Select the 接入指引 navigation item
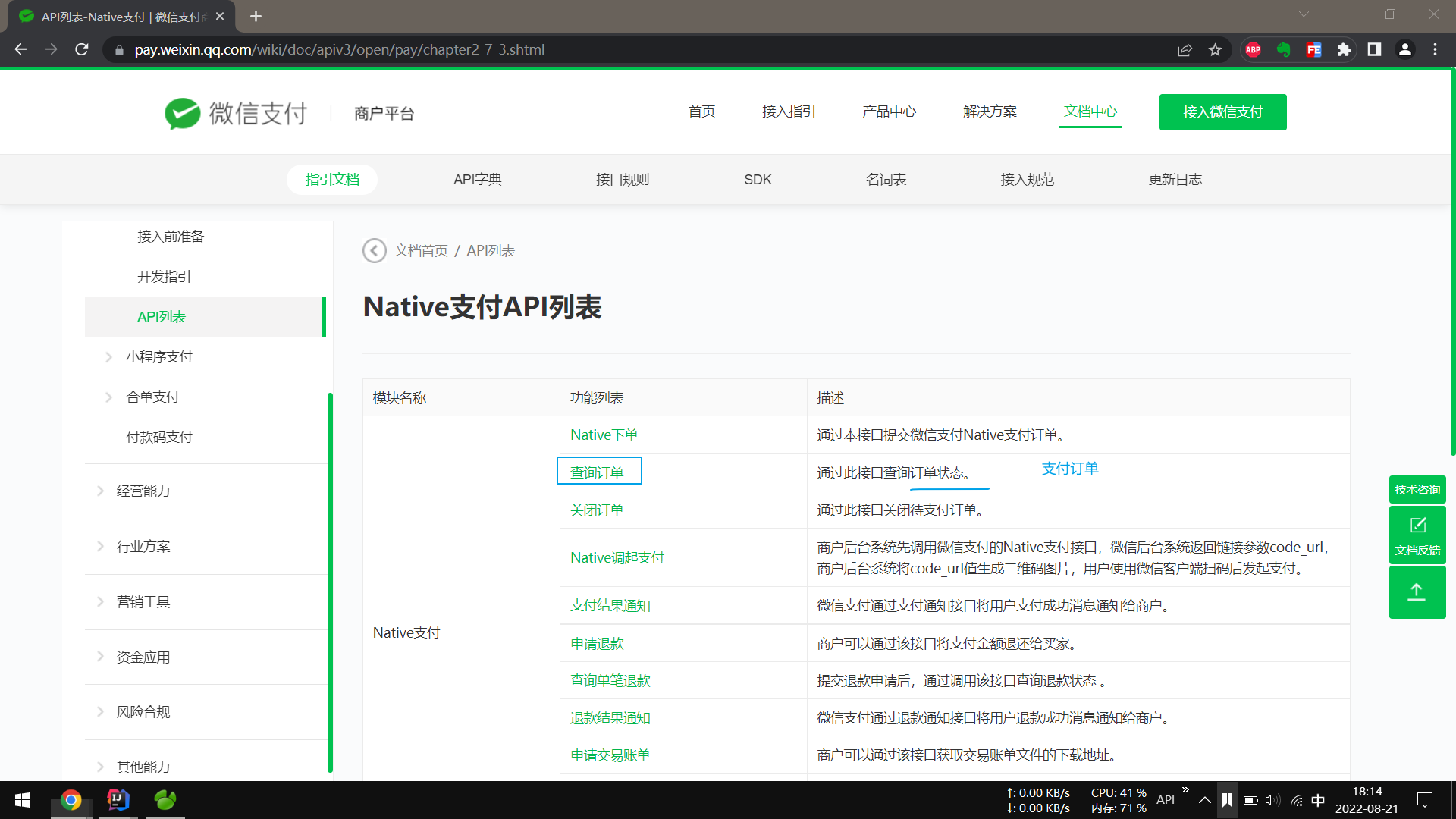The width and height of the screenshot is (1456, 819). 789,111
